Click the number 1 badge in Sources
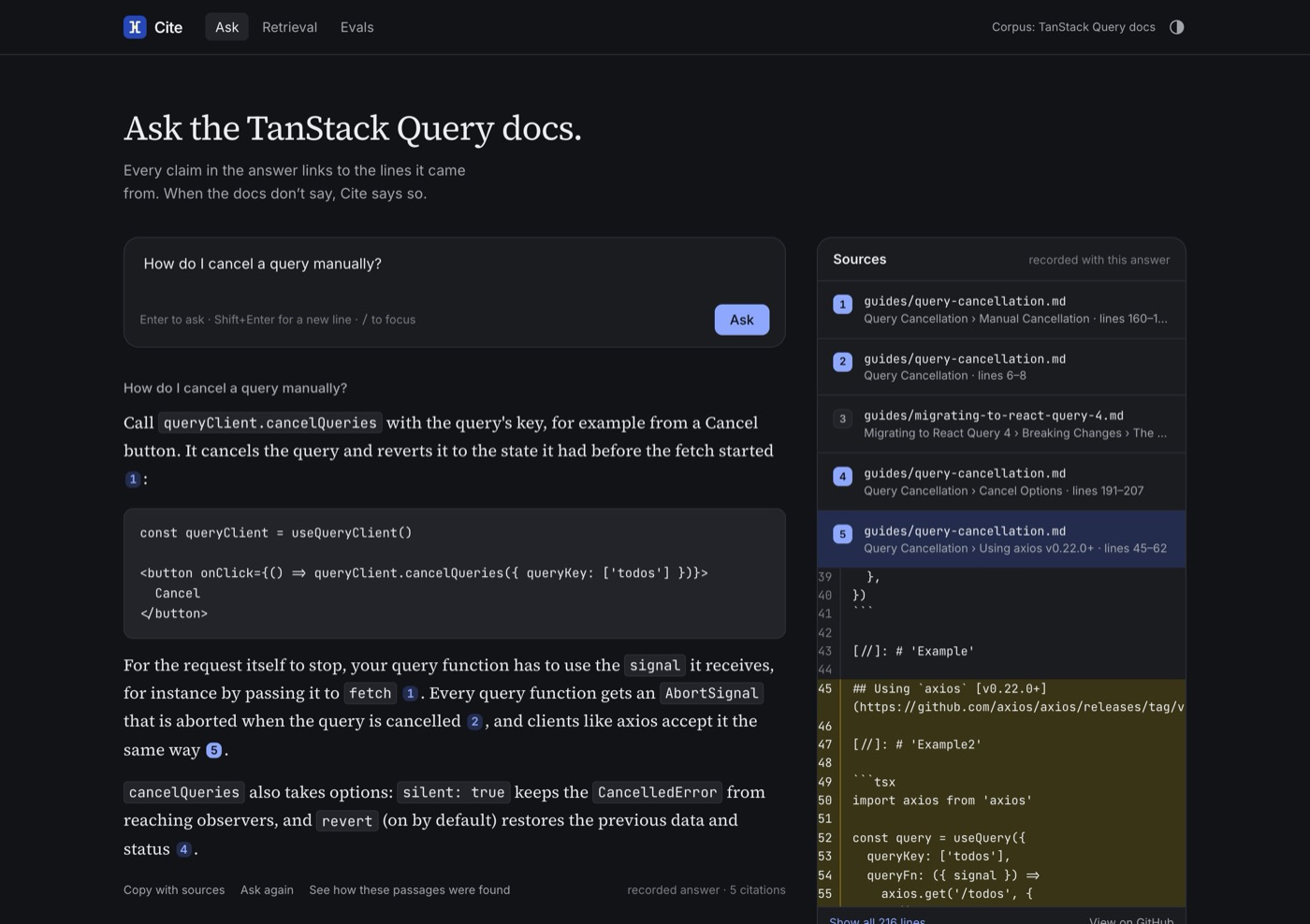The width and height of the screenshot is (1310, 924). (x=842, y=304)
